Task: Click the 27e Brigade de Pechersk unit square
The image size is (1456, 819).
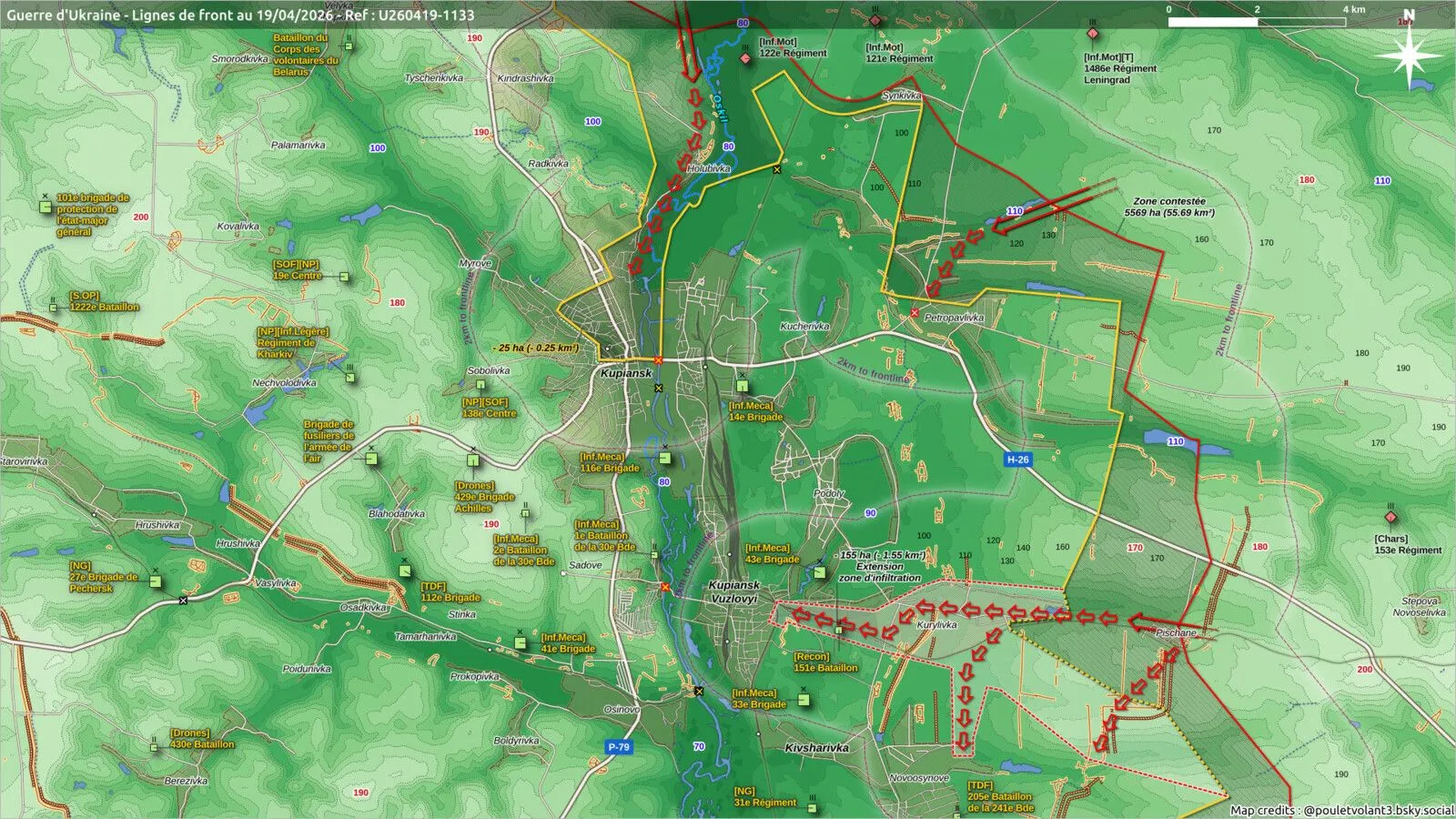Action: (155, 581)
